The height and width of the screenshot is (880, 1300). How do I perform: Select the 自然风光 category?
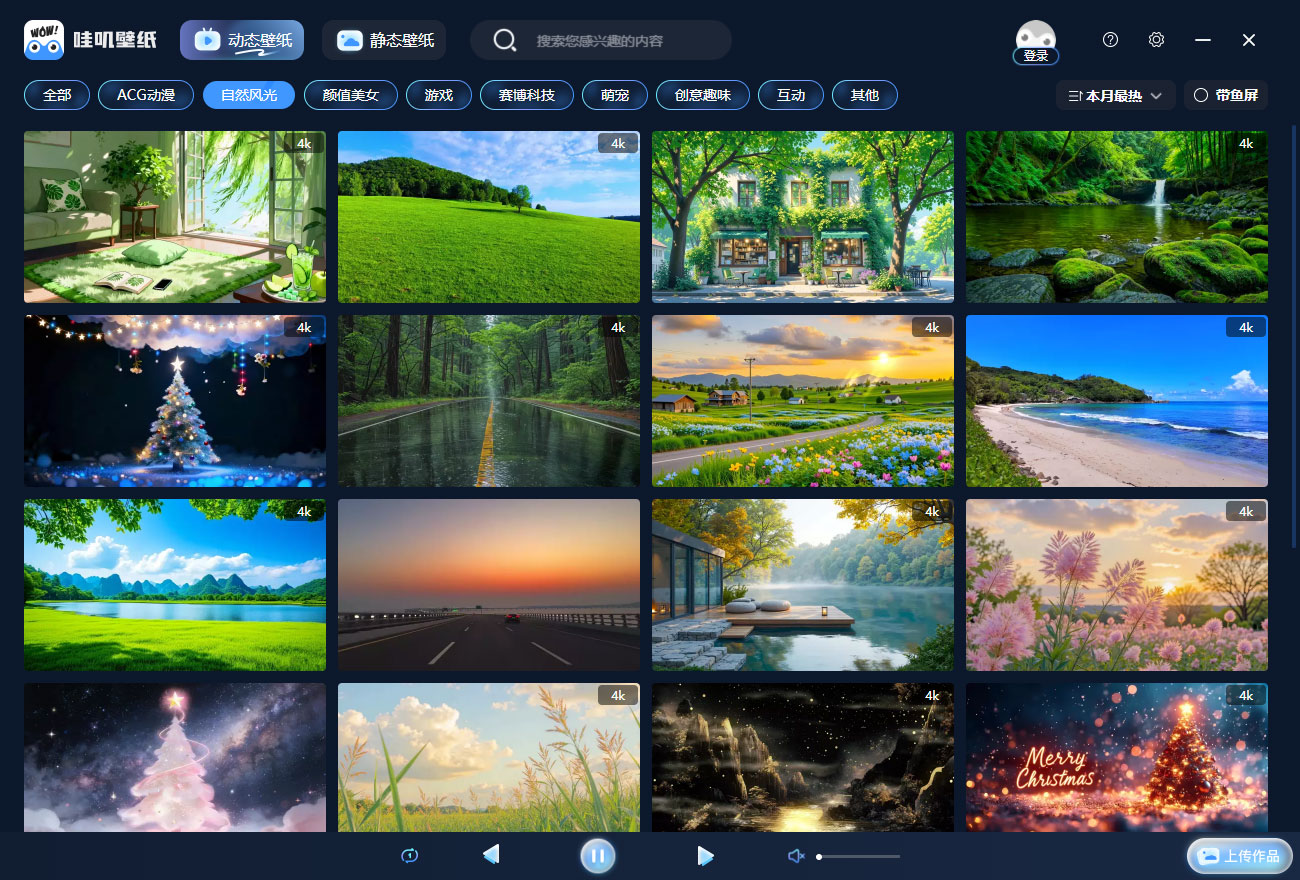tap(249, 95)
